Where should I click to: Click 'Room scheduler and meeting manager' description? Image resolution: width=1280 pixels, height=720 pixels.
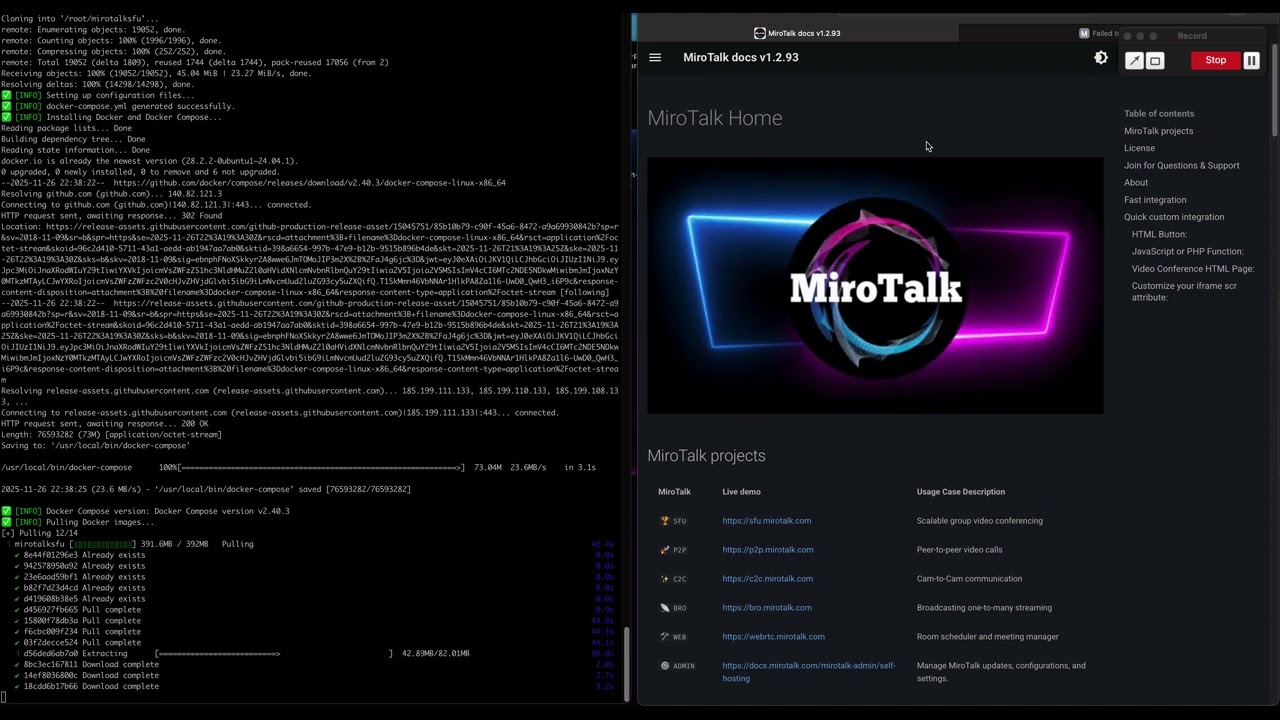[987, 636]
